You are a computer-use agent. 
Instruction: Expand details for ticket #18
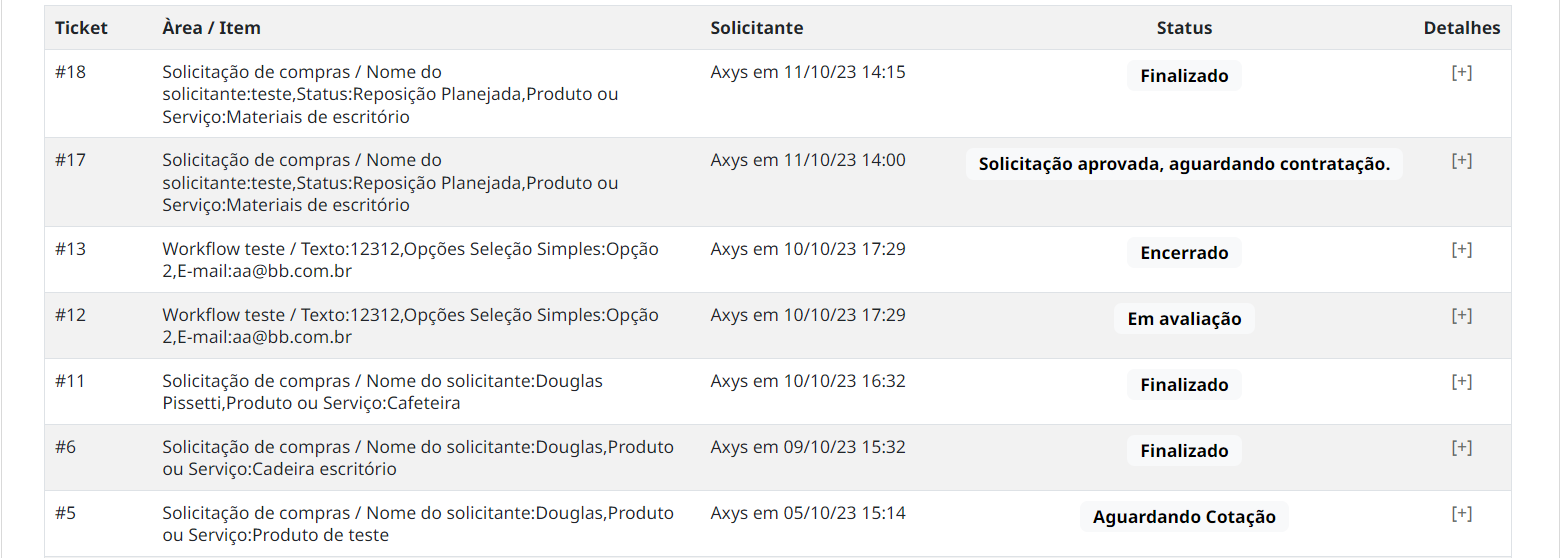(1461, 72)
